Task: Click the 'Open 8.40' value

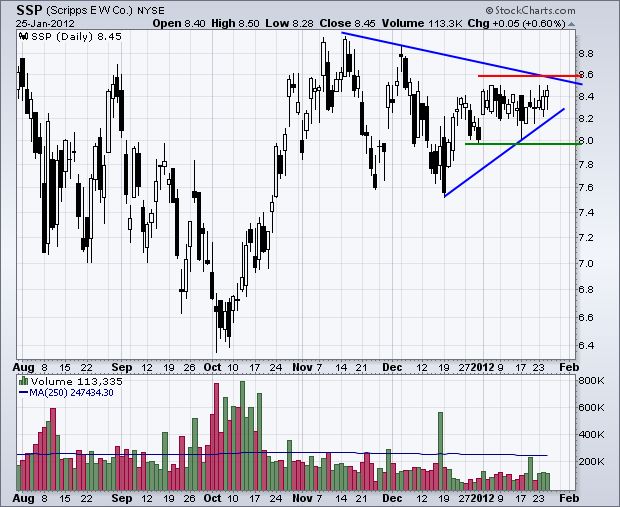Action: 179,23
